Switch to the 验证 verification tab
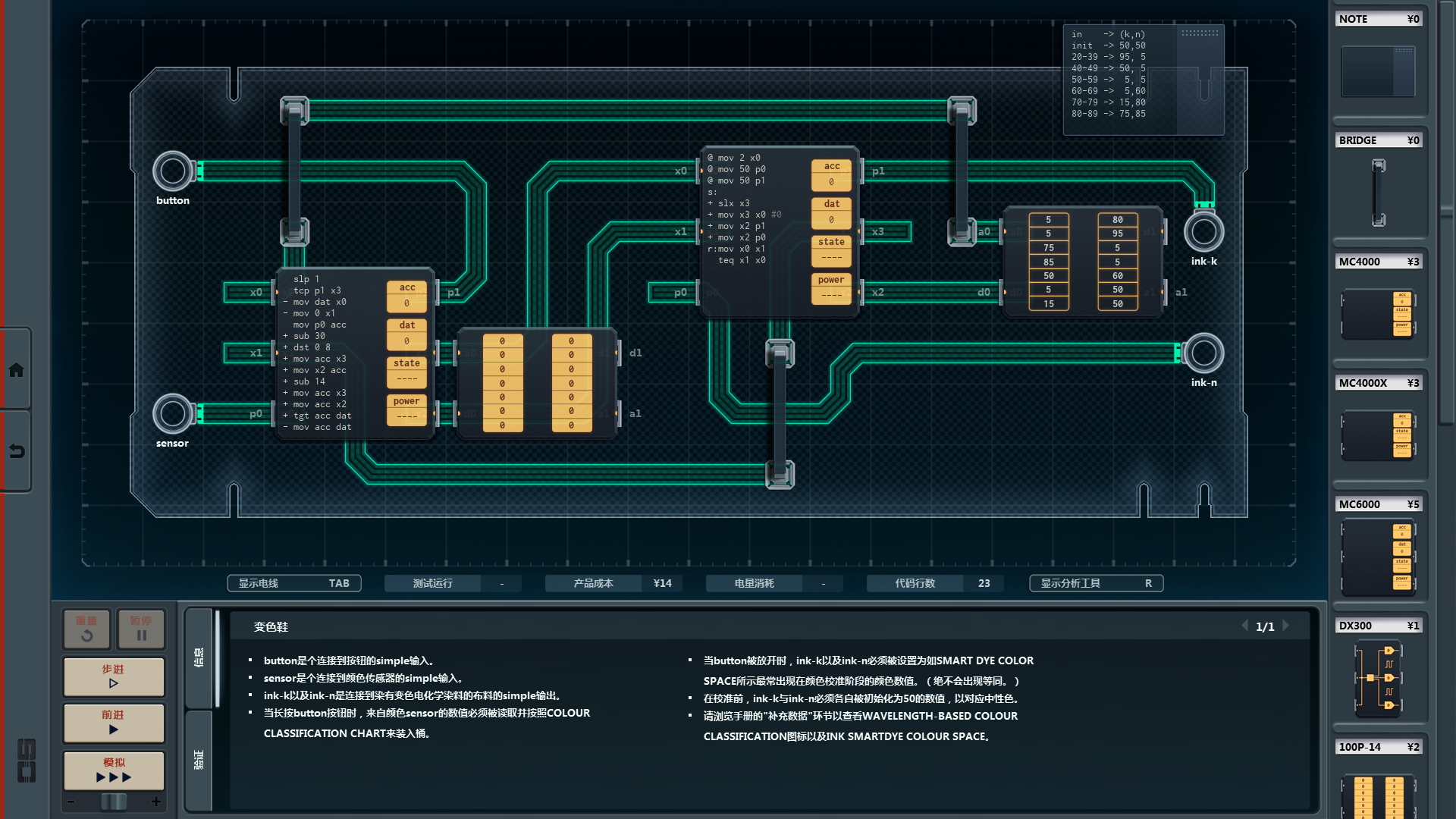The image size is (1456, 819). [199, 760]
